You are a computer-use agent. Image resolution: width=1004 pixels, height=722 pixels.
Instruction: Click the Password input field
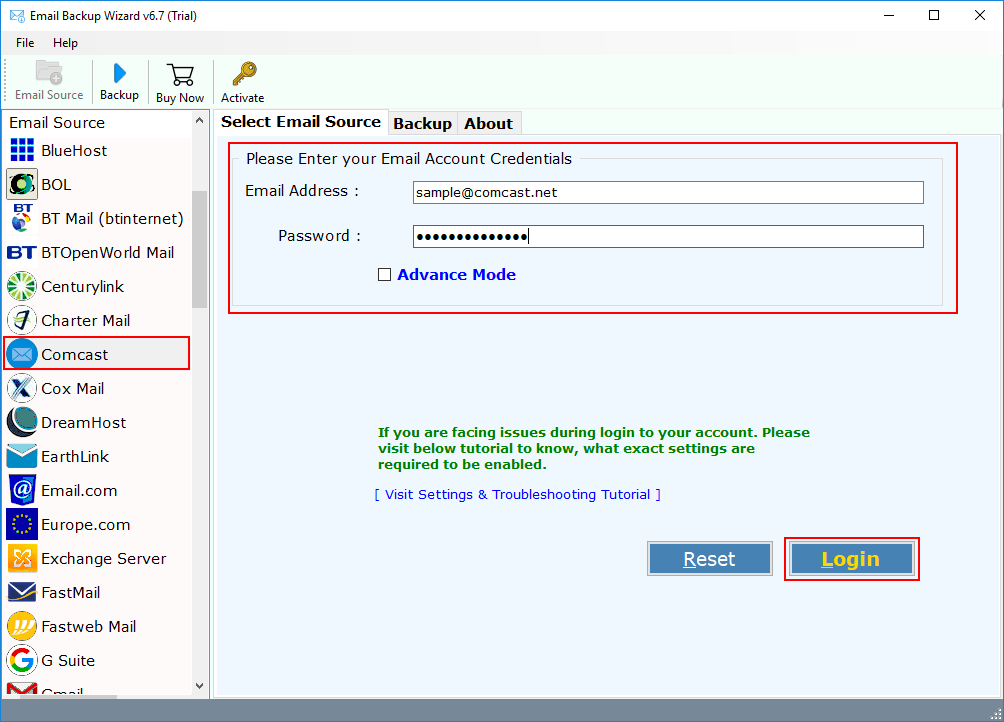[x=668, y=237]
